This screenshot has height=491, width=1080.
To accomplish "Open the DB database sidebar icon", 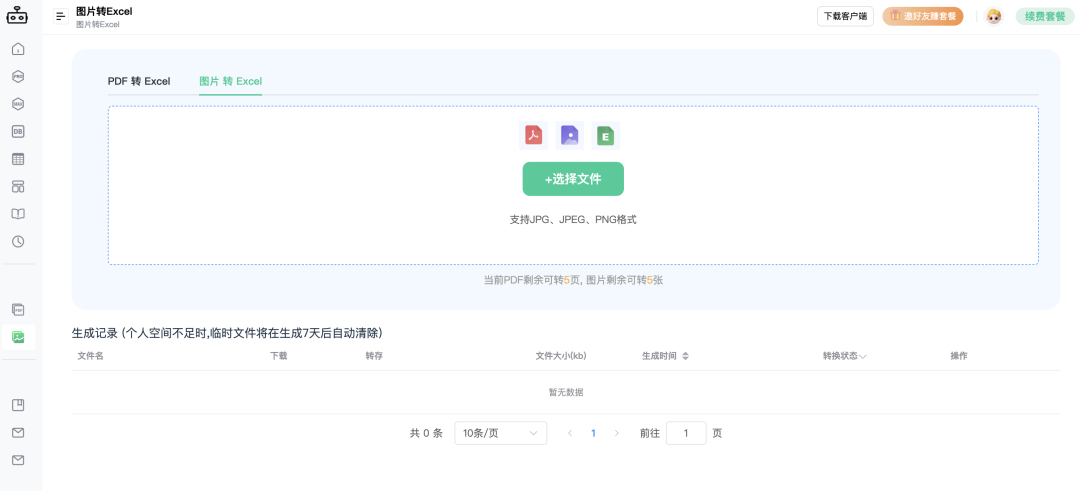I will click(x=18, y=132).
